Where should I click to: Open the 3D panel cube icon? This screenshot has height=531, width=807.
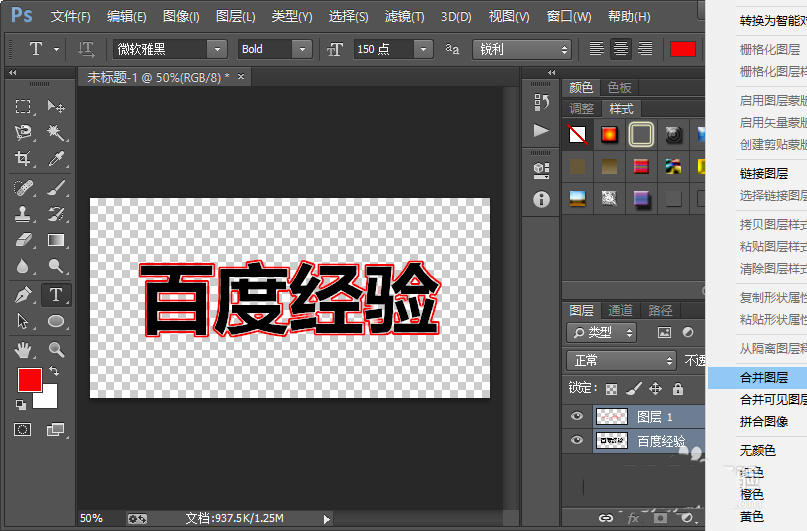[541, 170]
